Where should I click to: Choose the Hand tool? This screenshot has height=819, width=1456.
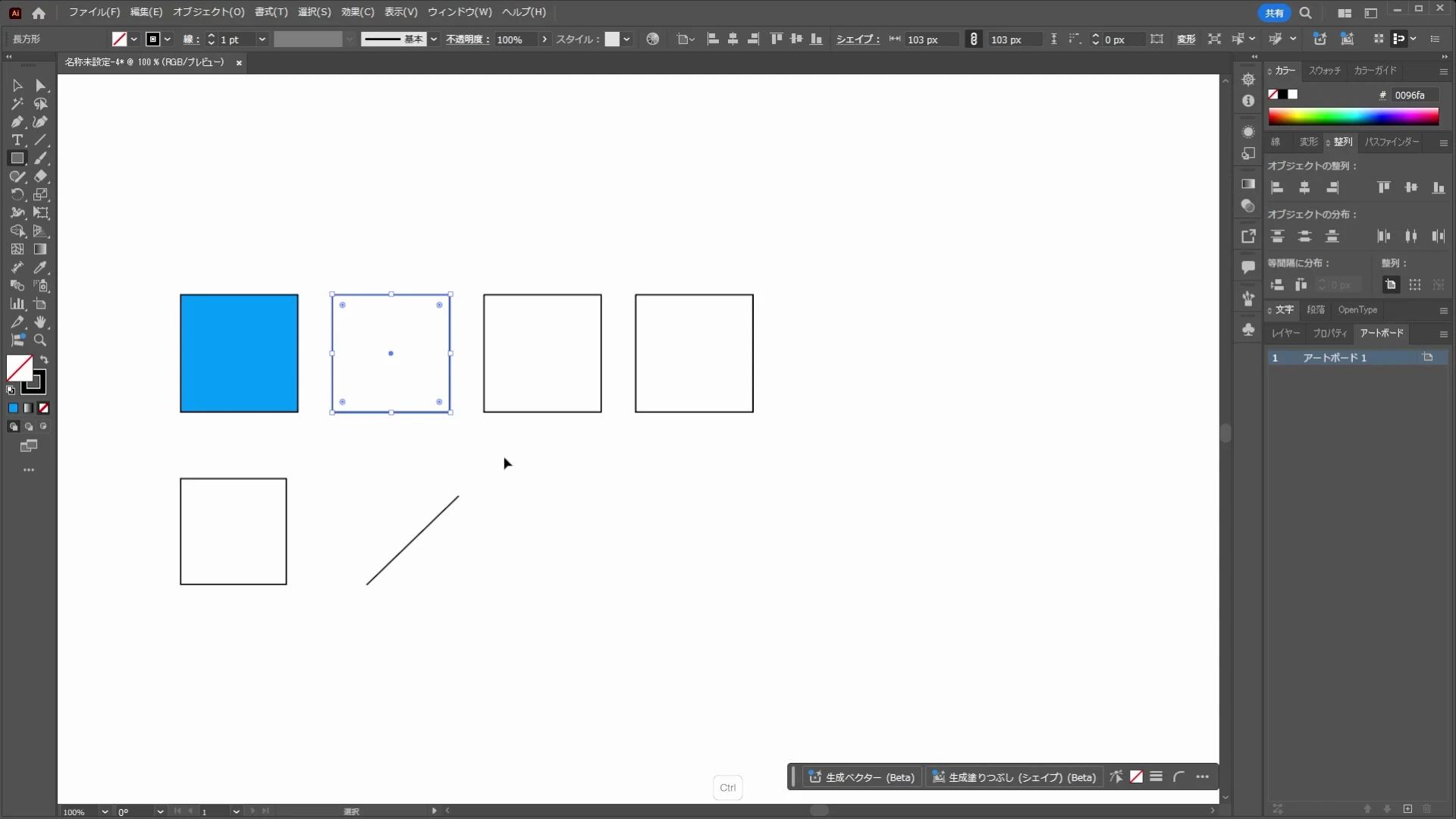41,322
